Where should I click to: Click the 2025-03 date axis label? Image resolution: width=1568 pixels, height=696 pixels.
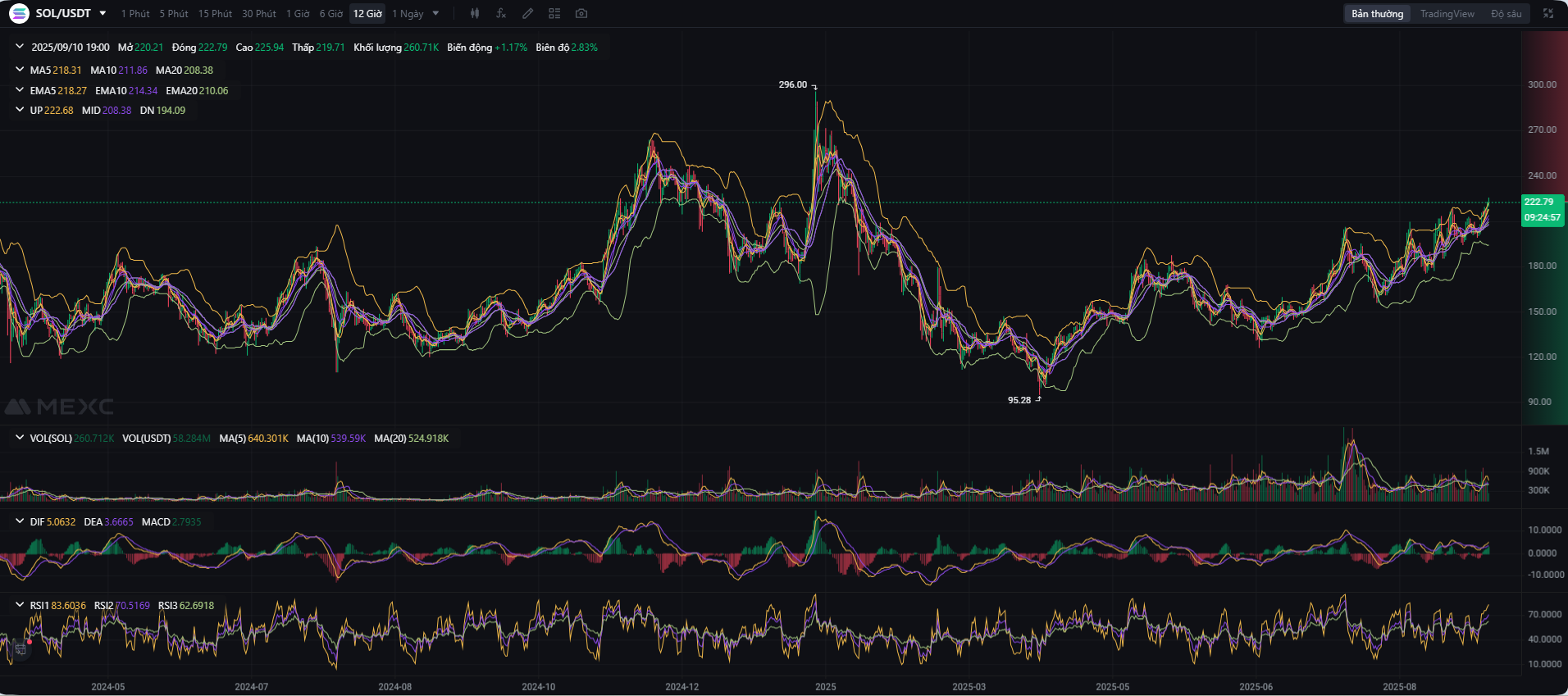pos(969,687)
